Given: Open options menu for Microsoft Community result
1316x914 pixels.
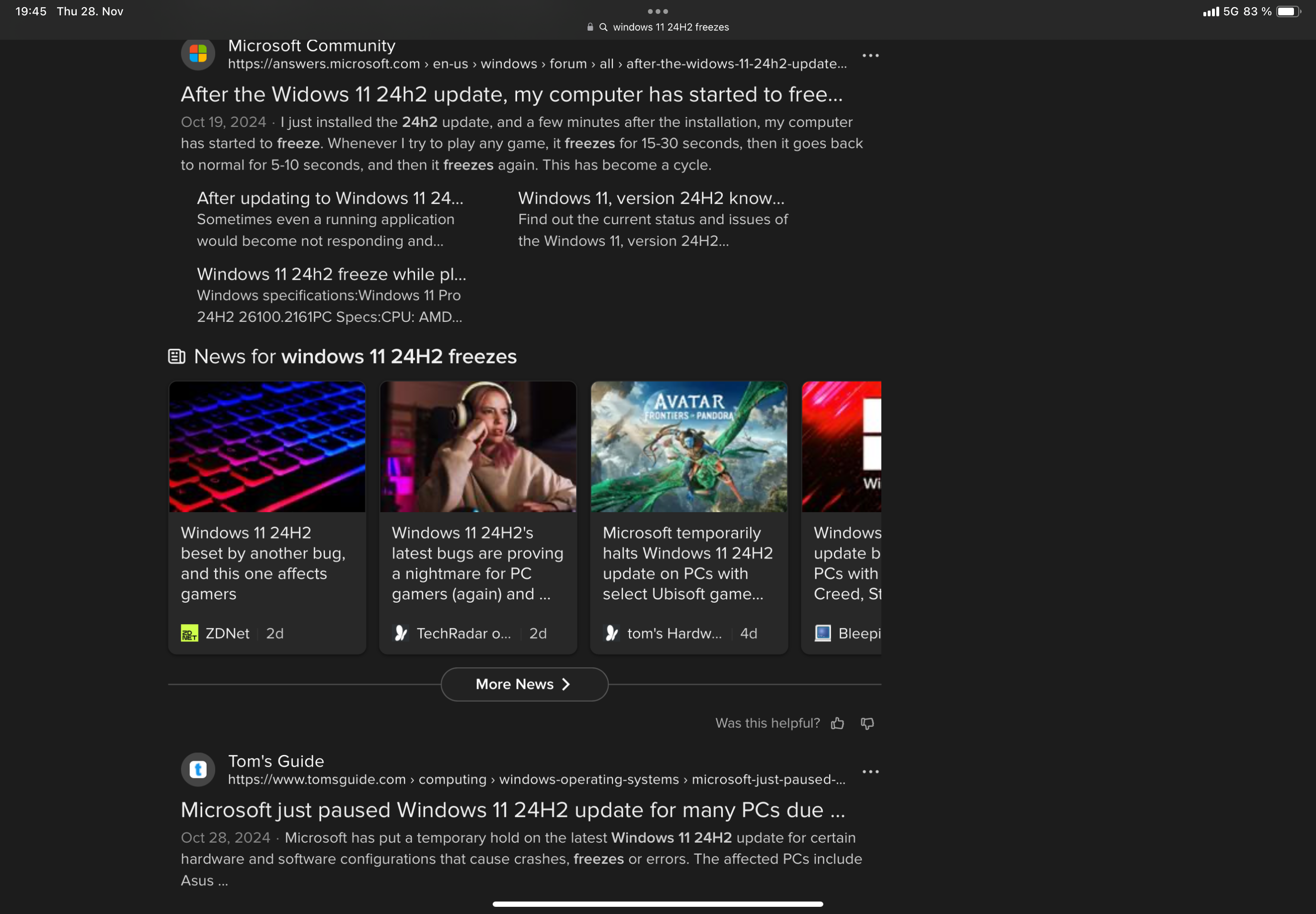Looking at the screenshot, I should [870, 56].
